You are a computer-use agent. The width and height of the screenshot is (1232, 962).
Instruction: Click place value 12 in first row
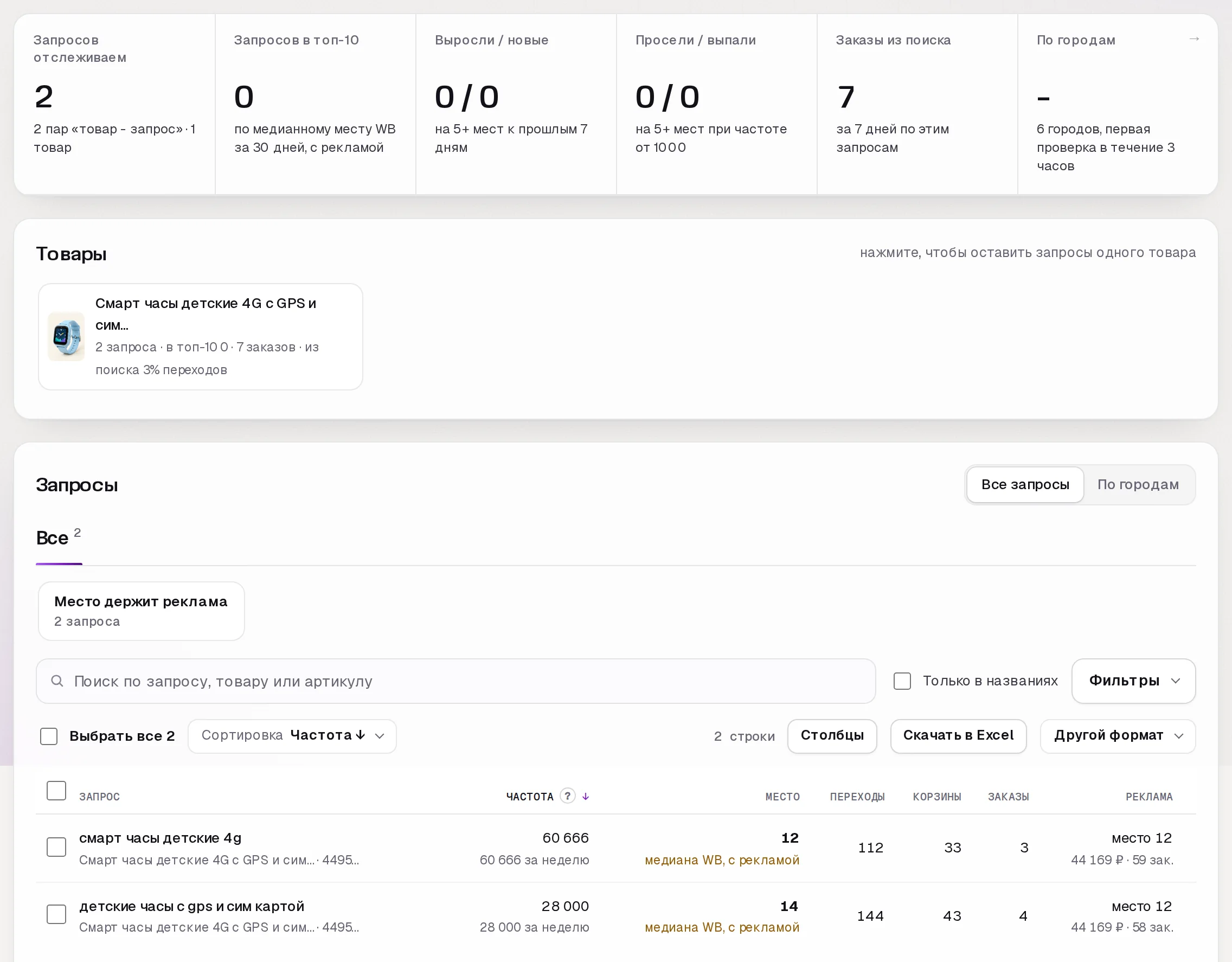(x=790, y=838)
